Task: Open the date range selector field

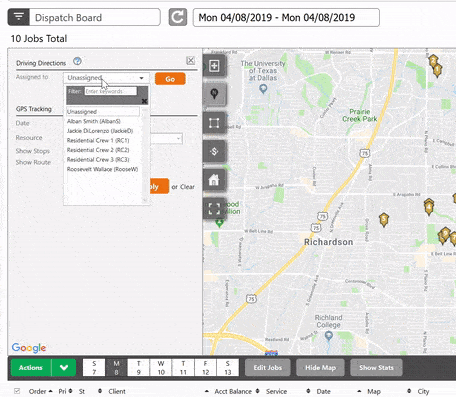Action: 286,17
